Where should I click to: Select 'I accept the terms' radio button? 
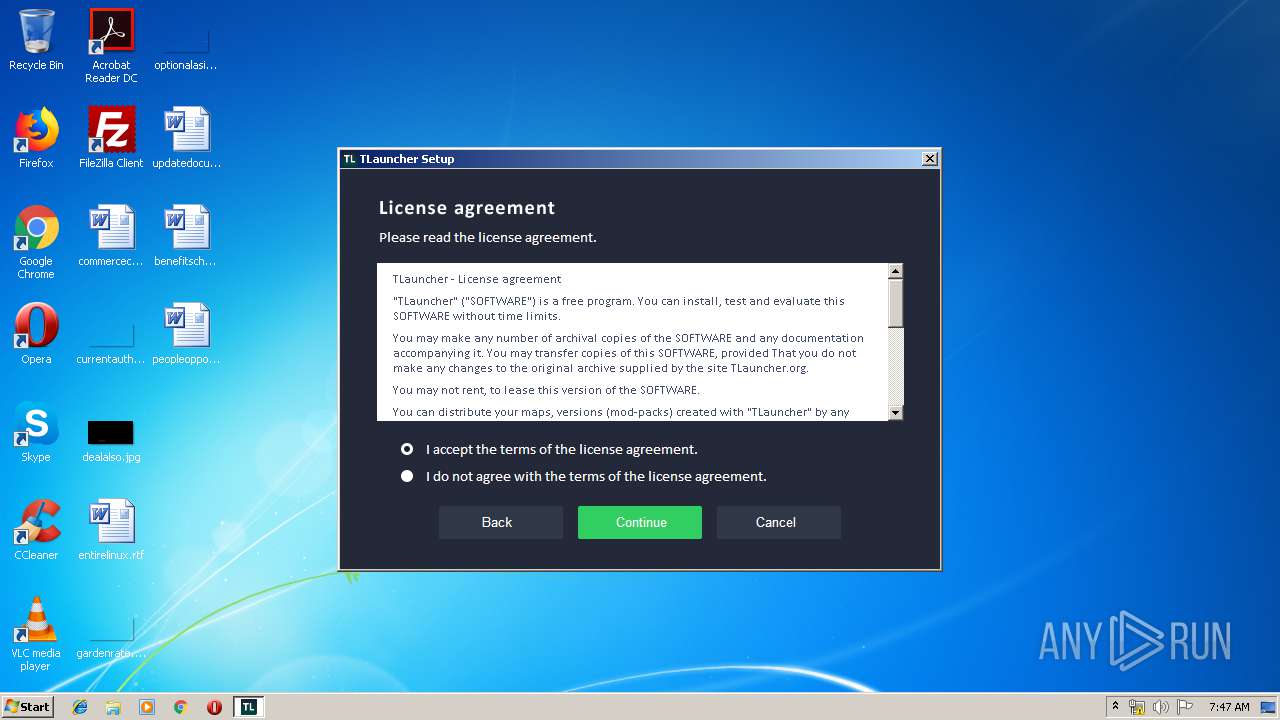pyautogui.click(x=407, y=449)
